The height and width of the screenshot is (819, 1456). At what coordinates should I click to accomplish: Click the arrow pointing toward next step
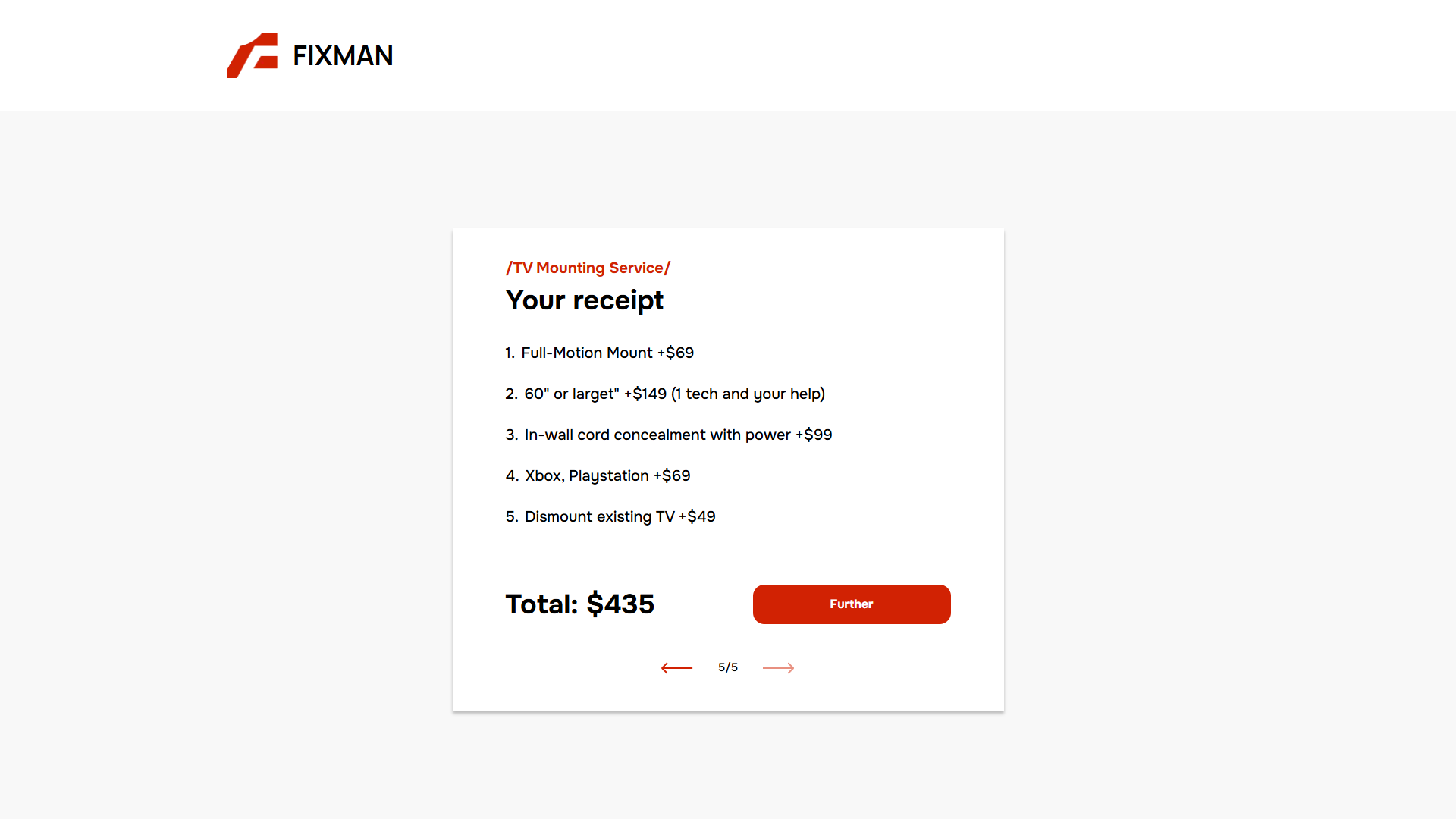pyautogui.click(x=778, y=667)
